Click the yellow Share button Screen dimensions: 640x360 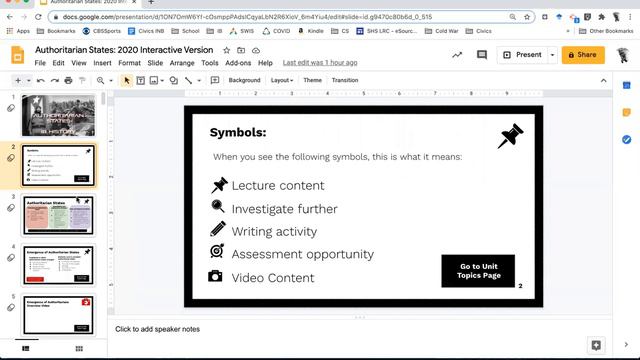583,55
